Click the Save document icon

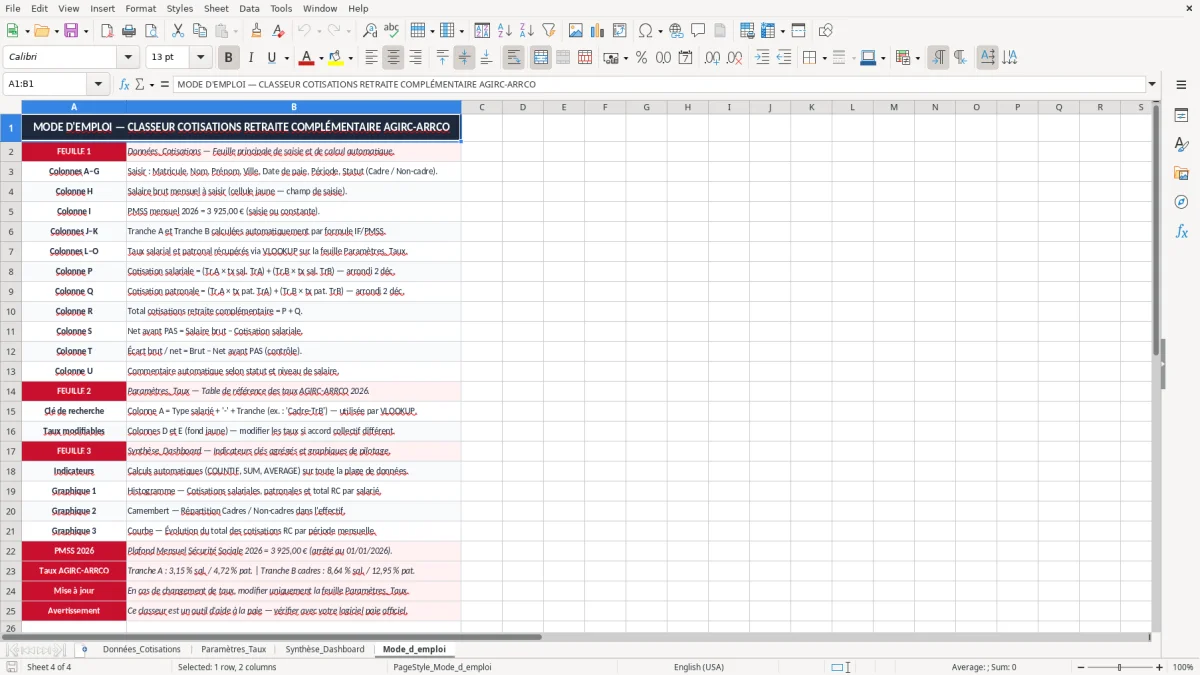[69, 31]
